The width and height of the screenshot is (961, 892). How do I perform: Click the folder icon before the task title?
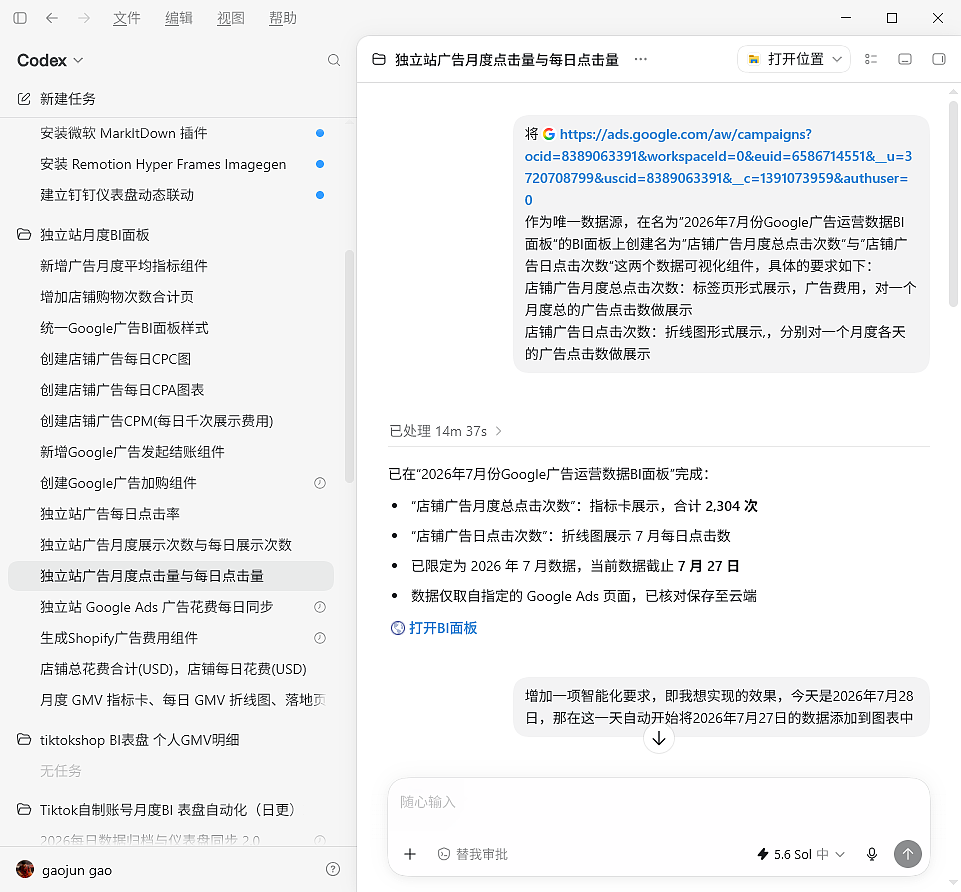point(379,59)
